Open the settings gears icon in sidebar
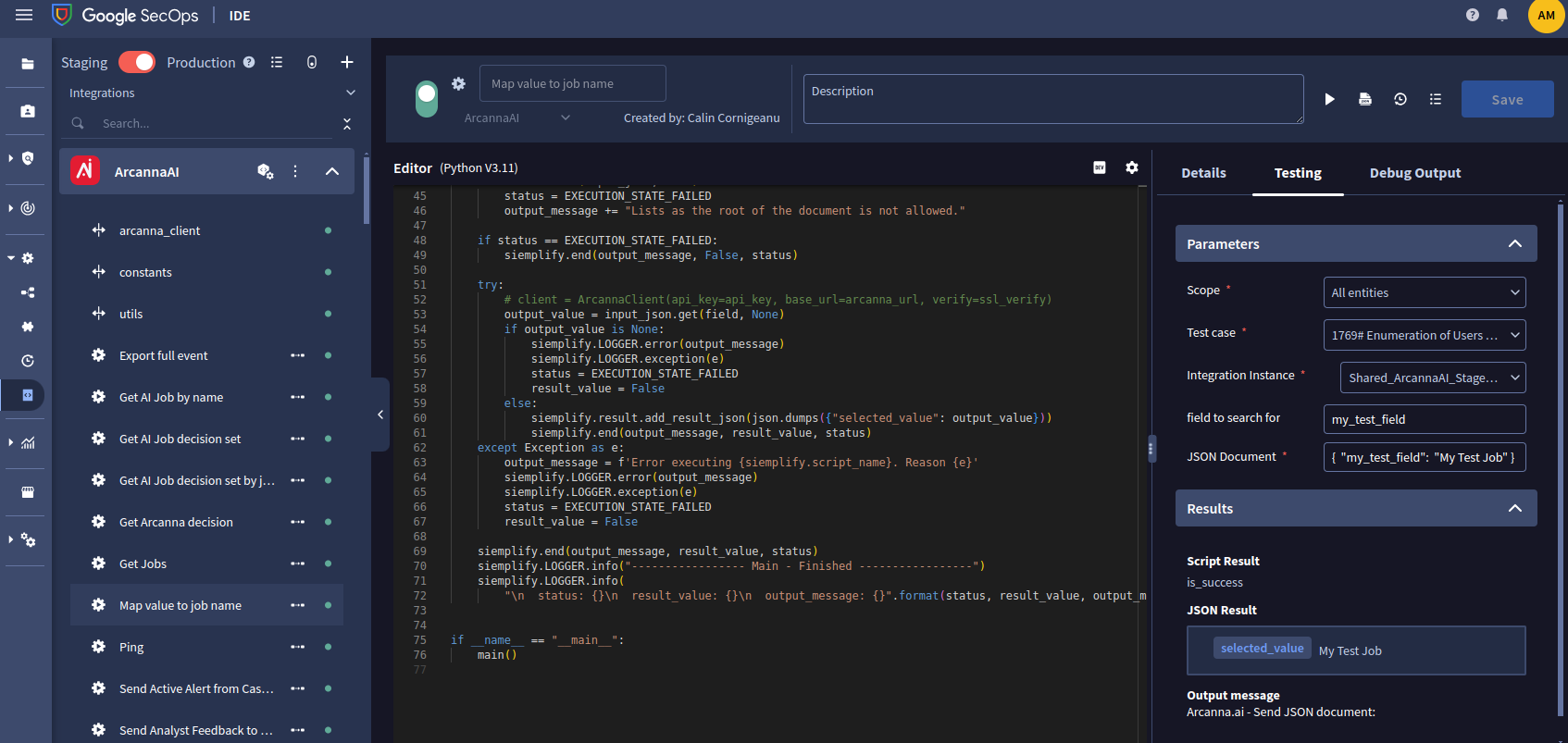 (28, 540)
